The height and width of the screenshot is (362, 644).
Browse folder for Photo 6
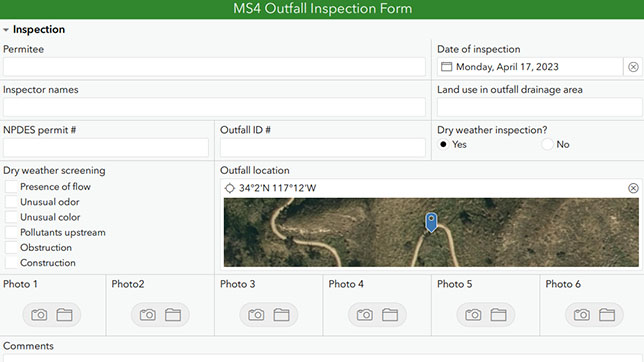pos(607,315)
